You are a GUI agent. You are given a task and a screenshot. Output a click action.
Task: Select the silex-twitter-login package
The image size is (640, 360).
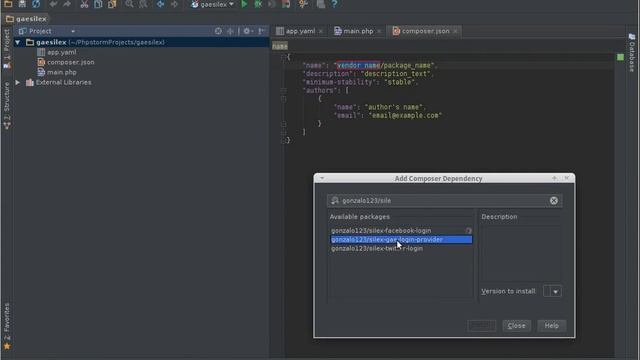(401, 249)
